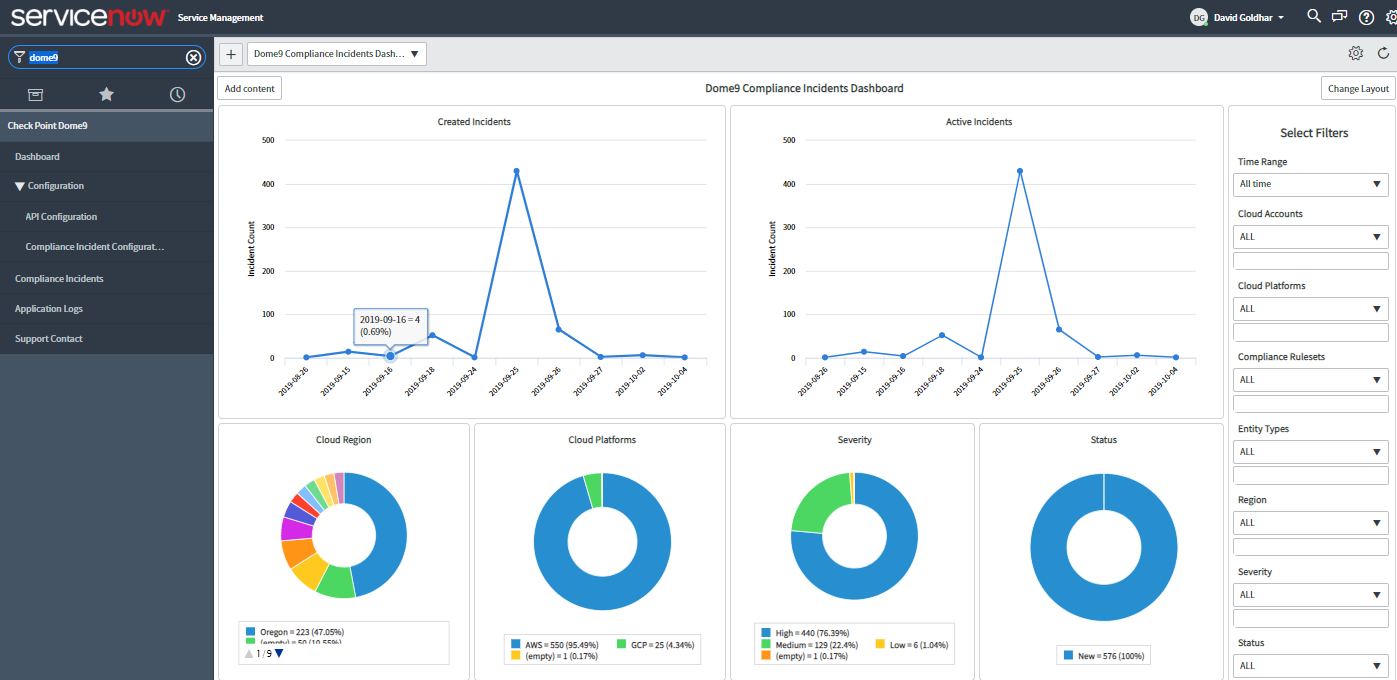Go to previous Cloud Region legend page

point(250,654)
